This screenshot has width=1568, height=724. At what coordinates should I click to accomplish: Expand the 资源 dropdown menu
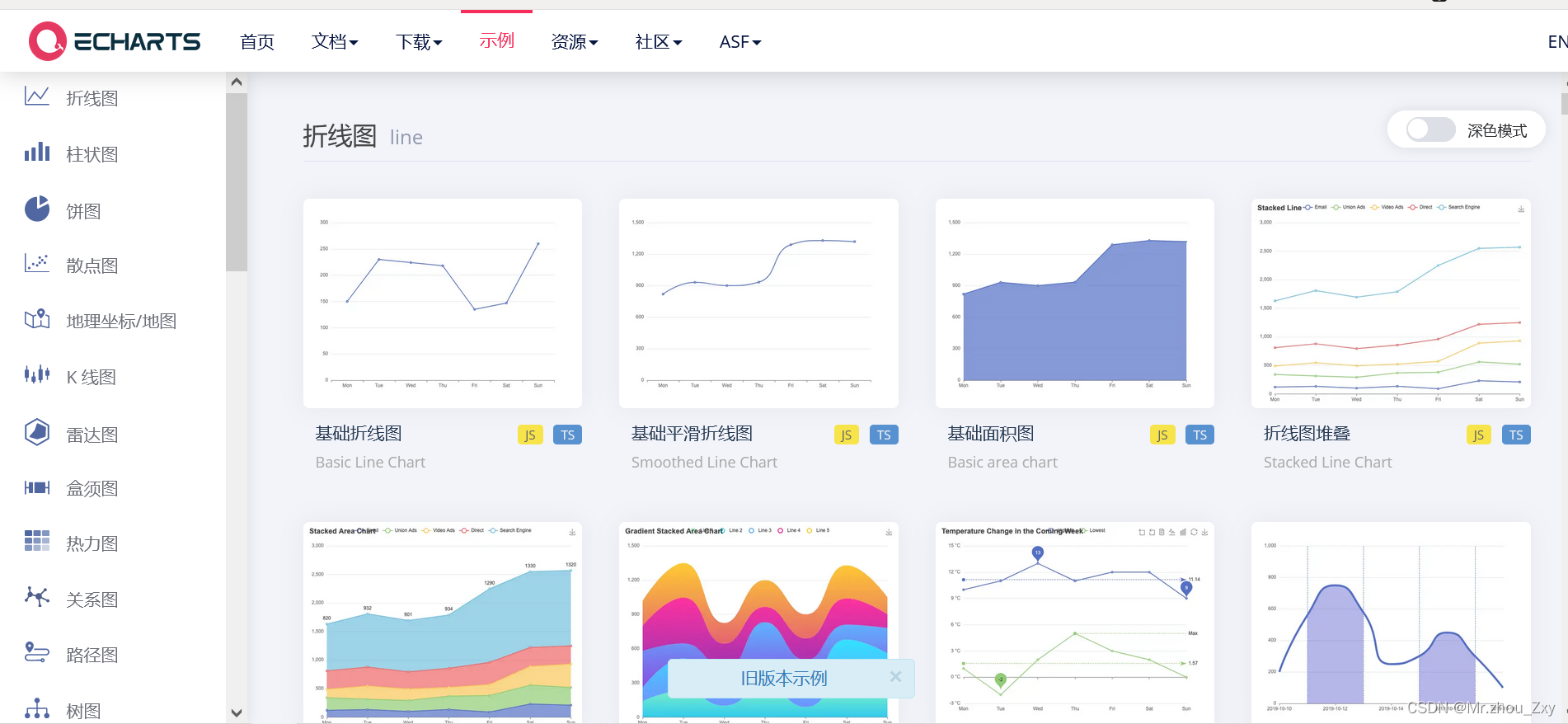575,41
